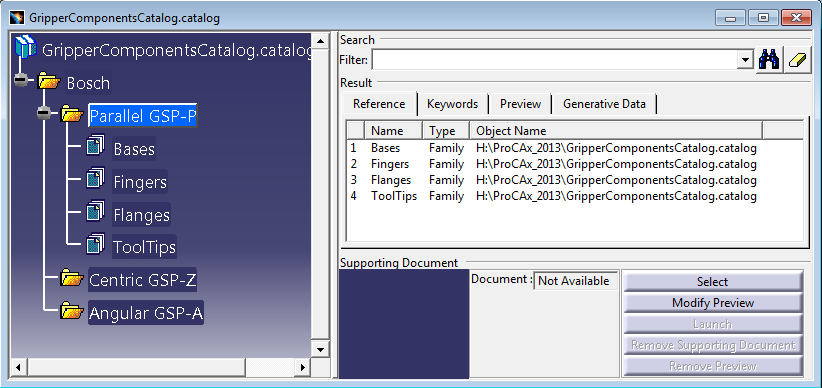The width and height of the screenshot is (822, 388).
Task: Select the Centric GSP-Z chapter label
Action: pyautogui.click(x=143, y=280)
